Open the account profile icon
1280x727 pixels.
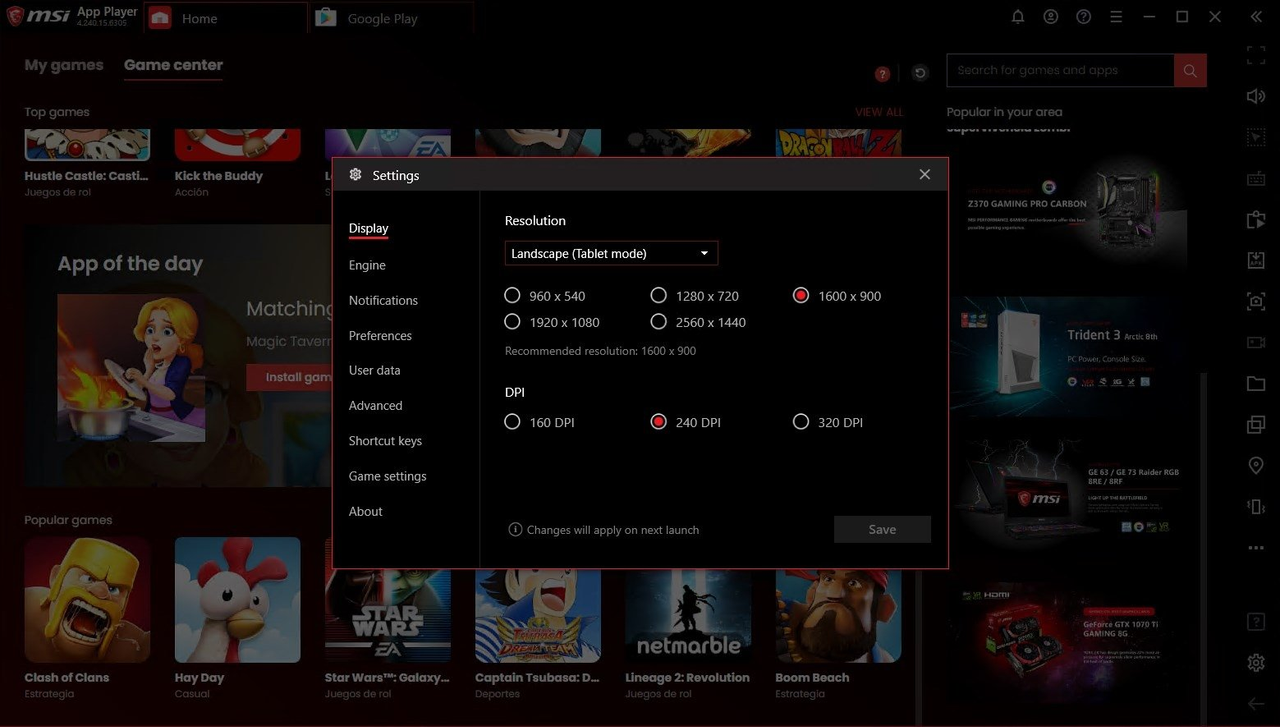(x=1050, y=17)
